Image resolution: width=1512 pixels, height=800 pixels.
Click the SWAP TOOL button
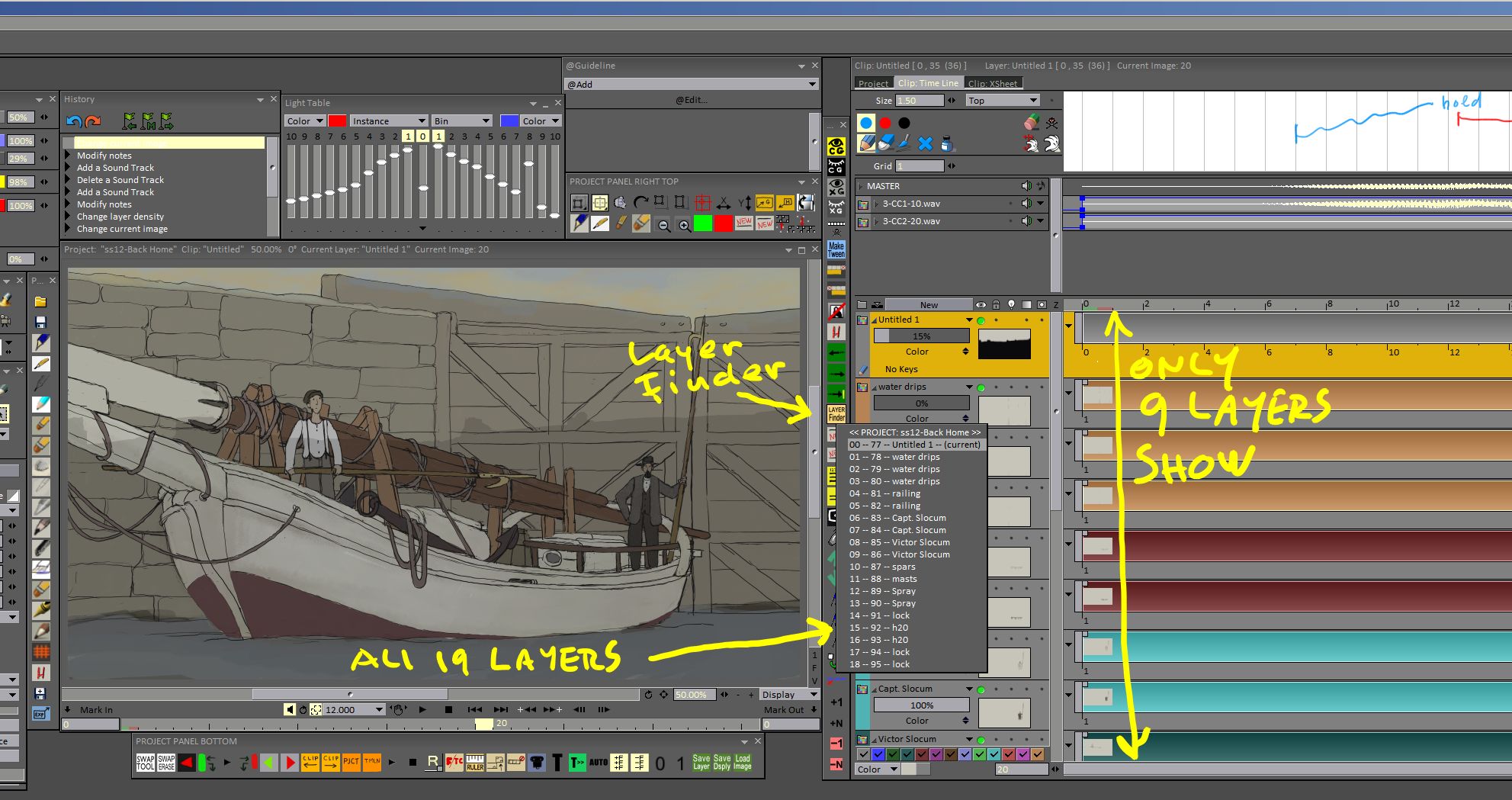coord(145,763)
